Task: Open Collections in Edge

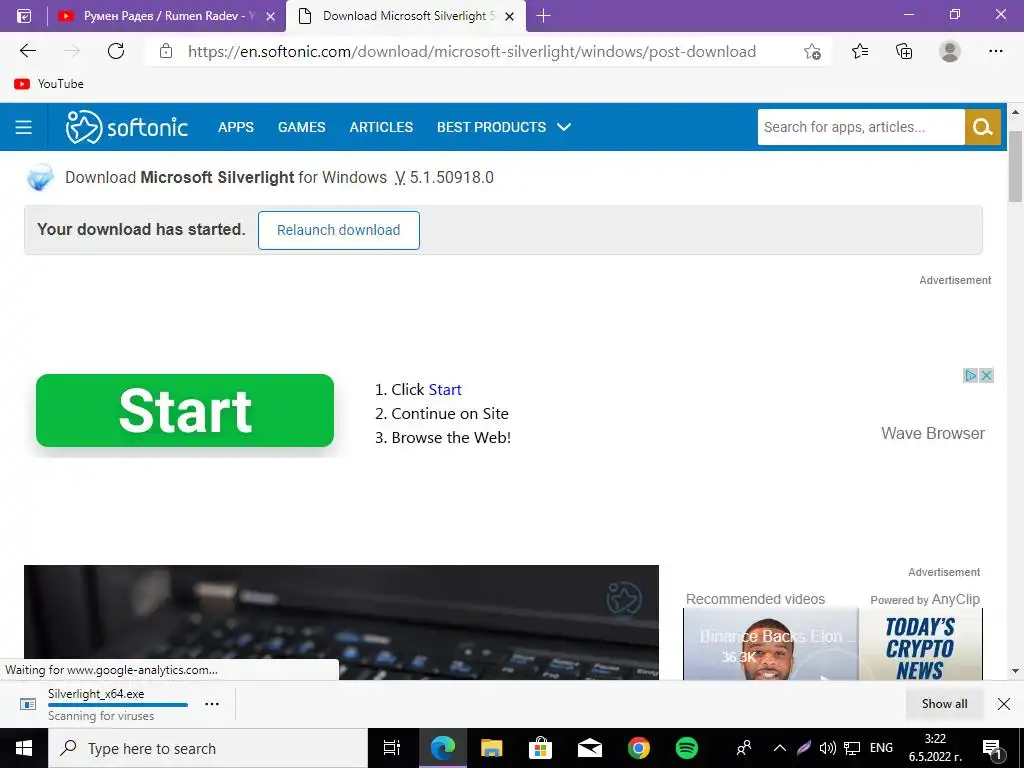Action: [904, 51]
